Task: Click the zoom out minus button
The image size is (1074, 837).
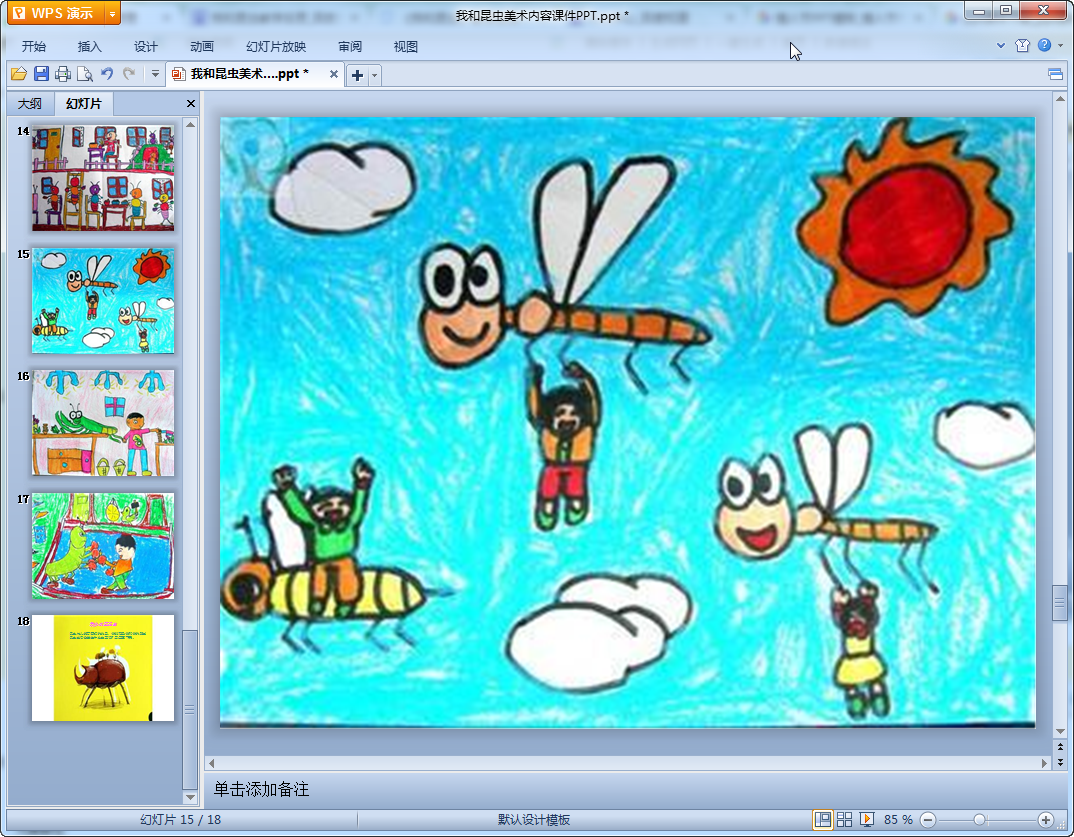Action: tap(928, 820)
